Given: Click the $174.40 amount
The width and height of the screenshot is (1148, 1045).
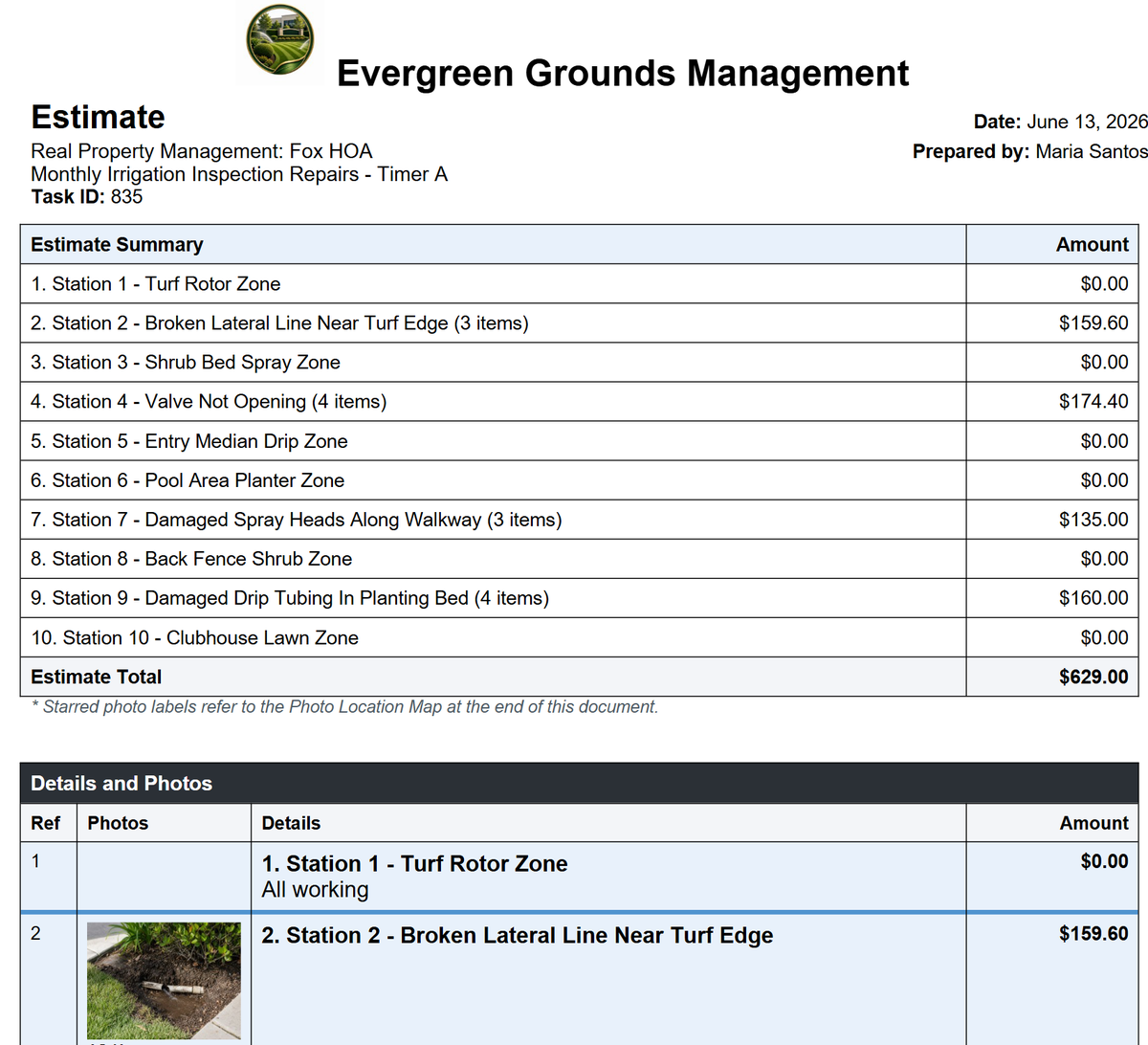Looking at the screenshot, I should point(1093,401).
